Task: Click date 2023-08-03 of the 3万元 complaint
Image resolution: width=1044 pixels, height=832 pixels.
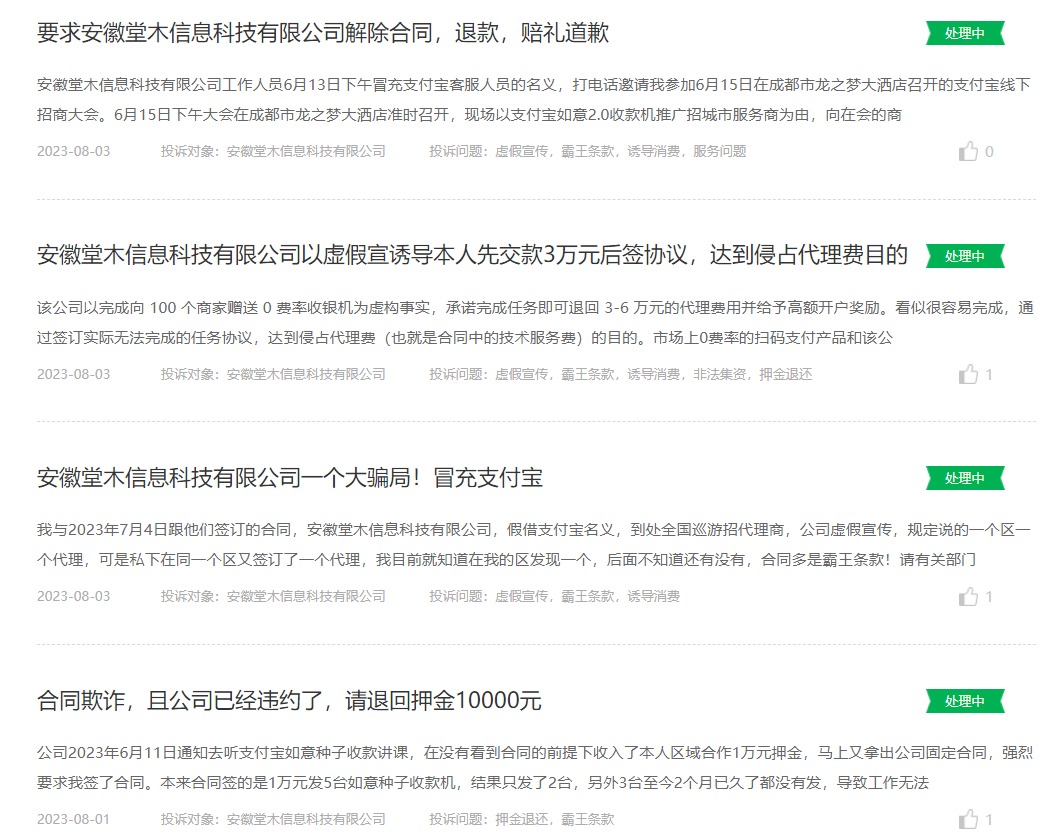Action: click(73, 375)
